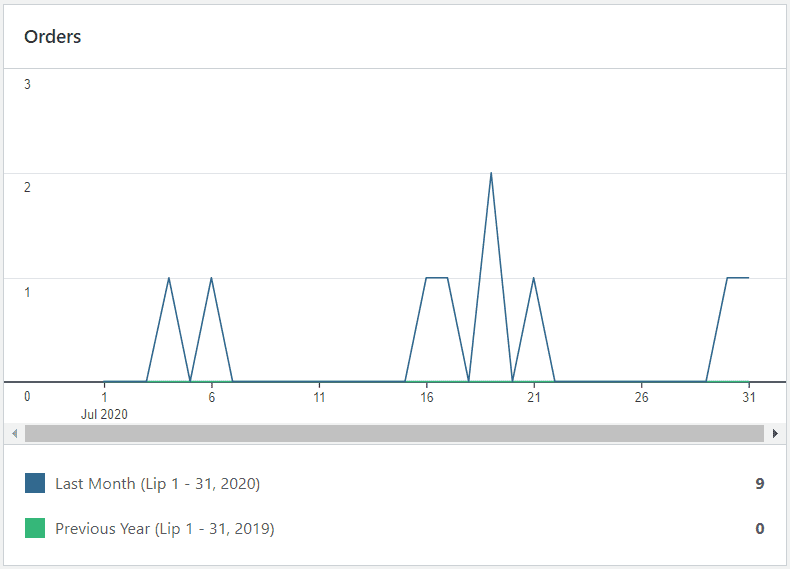Screen dimensions: 790x569
Task: Click x-axis label 31
Action: pos(748,397)
